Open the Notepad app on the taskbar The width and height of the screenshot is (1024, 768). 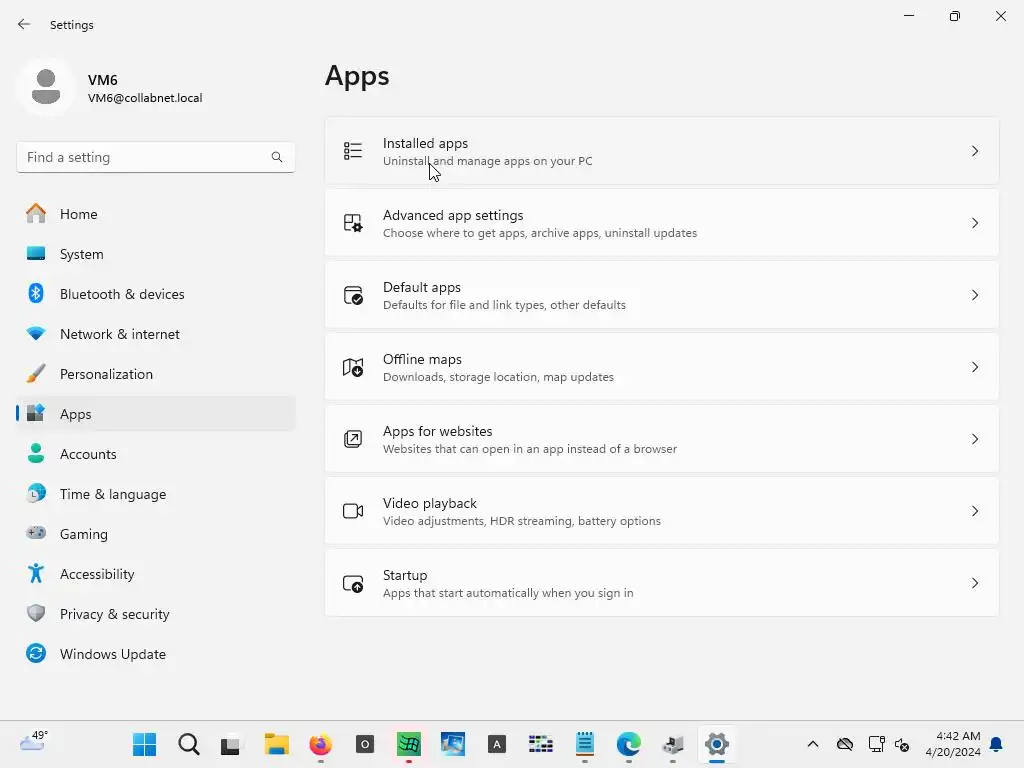tap(584, 743)
